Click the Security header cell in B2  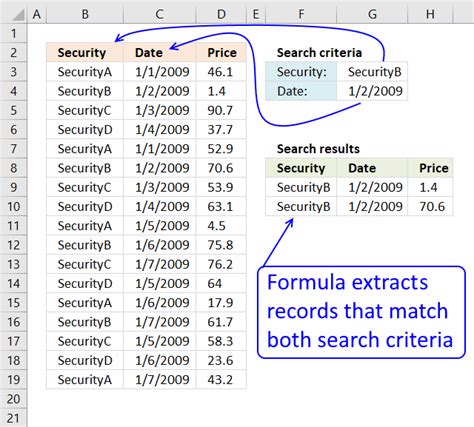[x=85, y=52]
